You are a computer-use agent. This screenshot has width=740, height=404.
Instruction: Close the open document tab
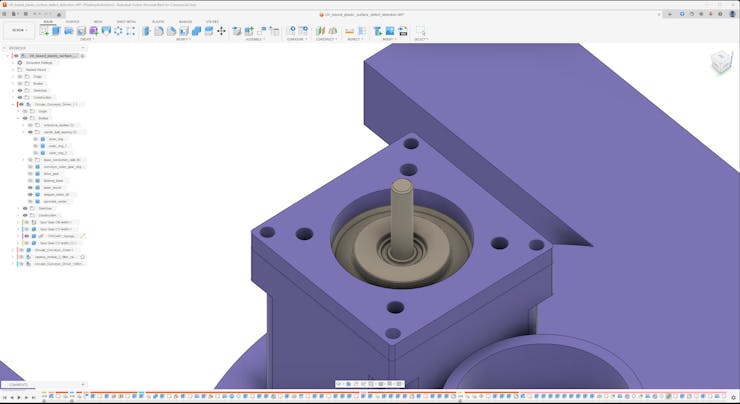[x=661, y=14]
